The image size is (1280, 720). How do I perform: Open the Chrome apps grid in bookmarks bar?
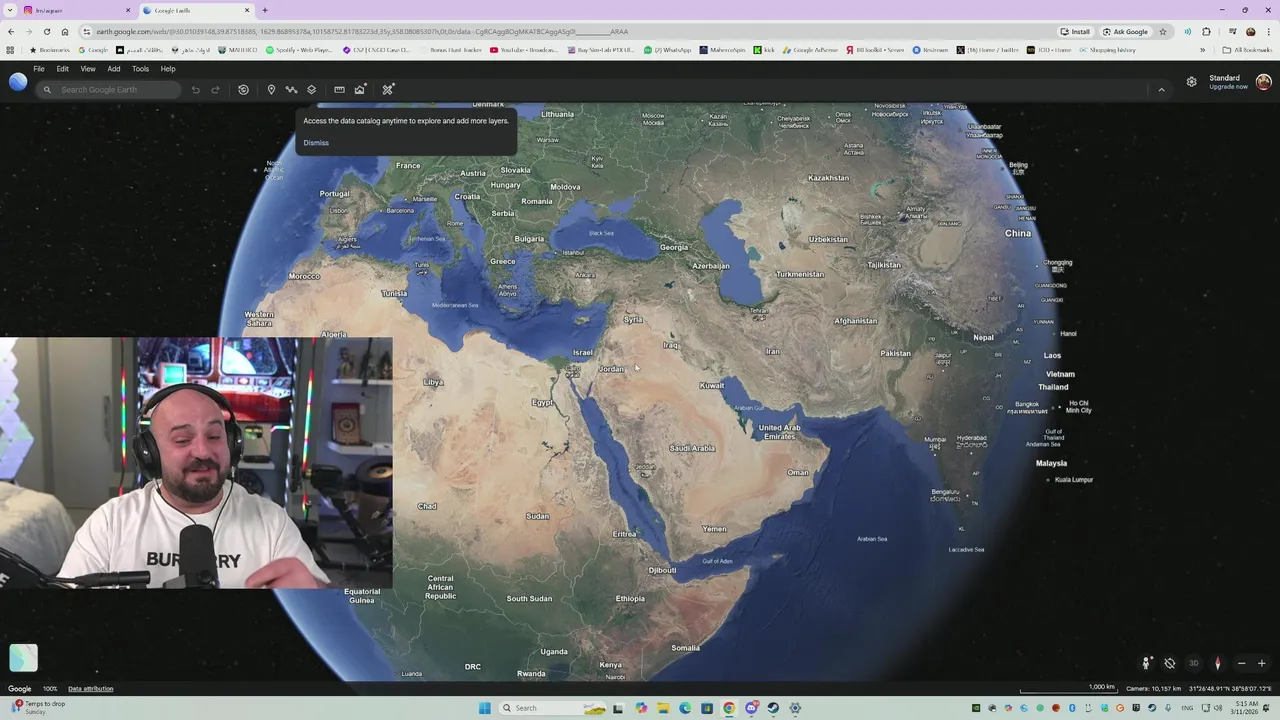pyautogui.click(x=10, y=50)
